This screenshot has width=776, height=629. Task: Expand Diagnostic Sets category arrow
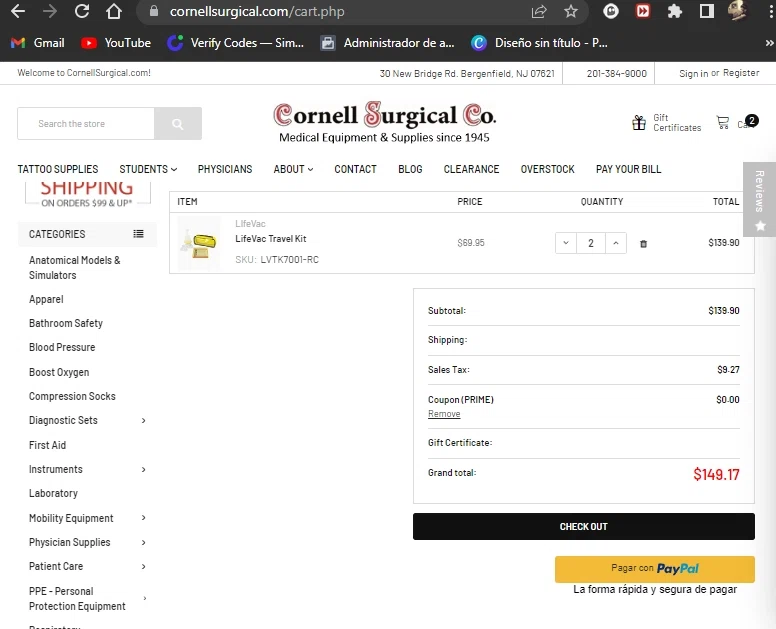(x=144, y=421)
